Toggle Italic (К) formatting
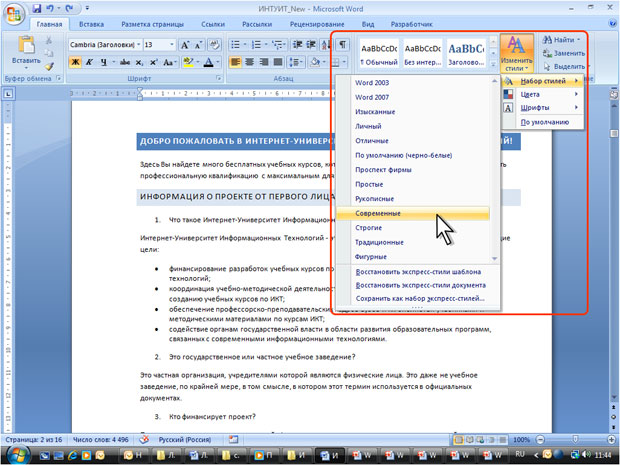Image resolution: width=620 pixels, height=465 pixels. tap(89, 62)
